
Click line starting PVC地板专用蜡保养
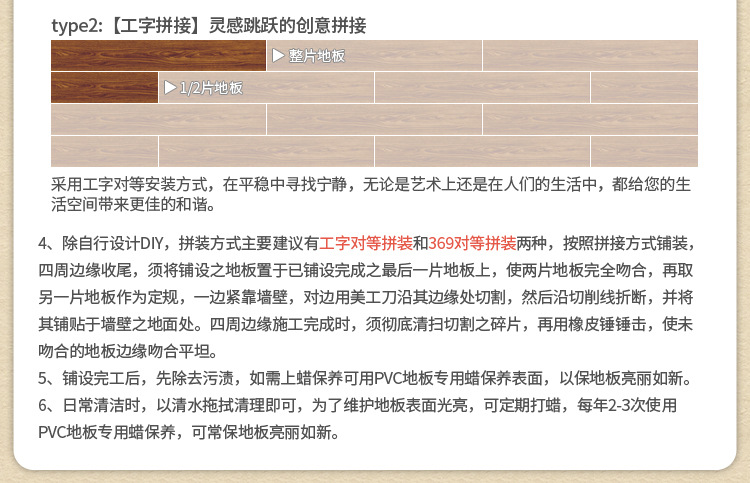[189, 432]
